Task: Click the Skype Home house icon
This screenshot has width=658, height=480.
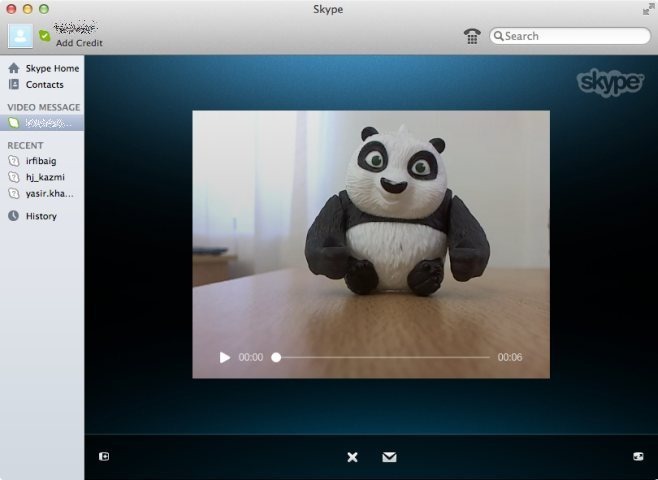Action: (x=14, y=68)
